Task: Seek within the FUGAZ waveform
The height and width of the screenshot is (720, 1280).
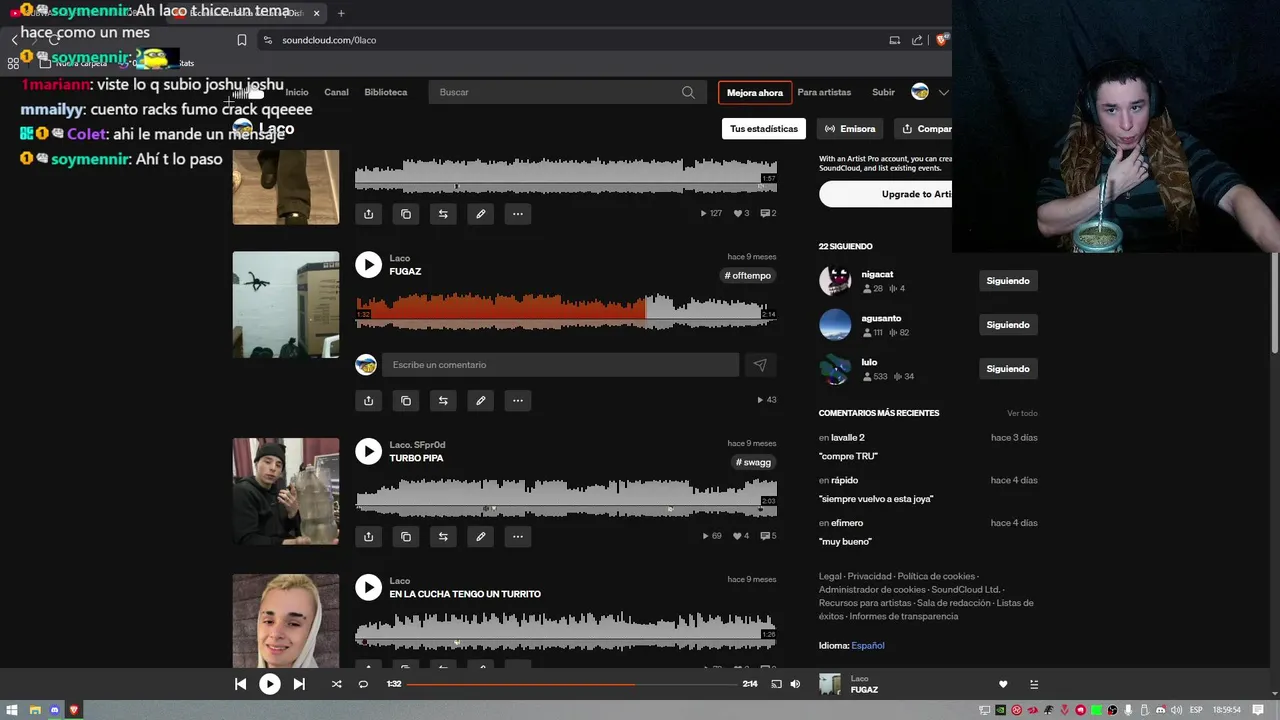Action: click(566, 310)
